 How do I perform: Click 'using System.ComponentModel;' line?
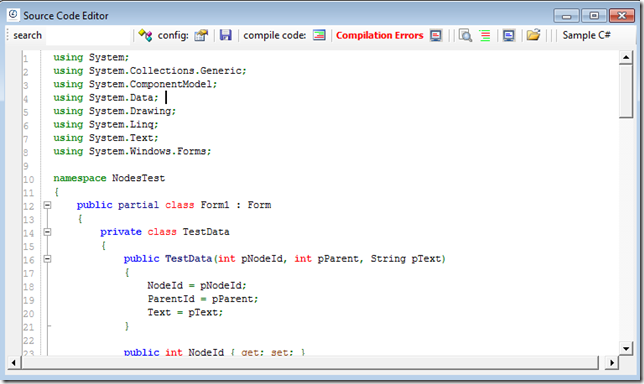tap(135, 84)
